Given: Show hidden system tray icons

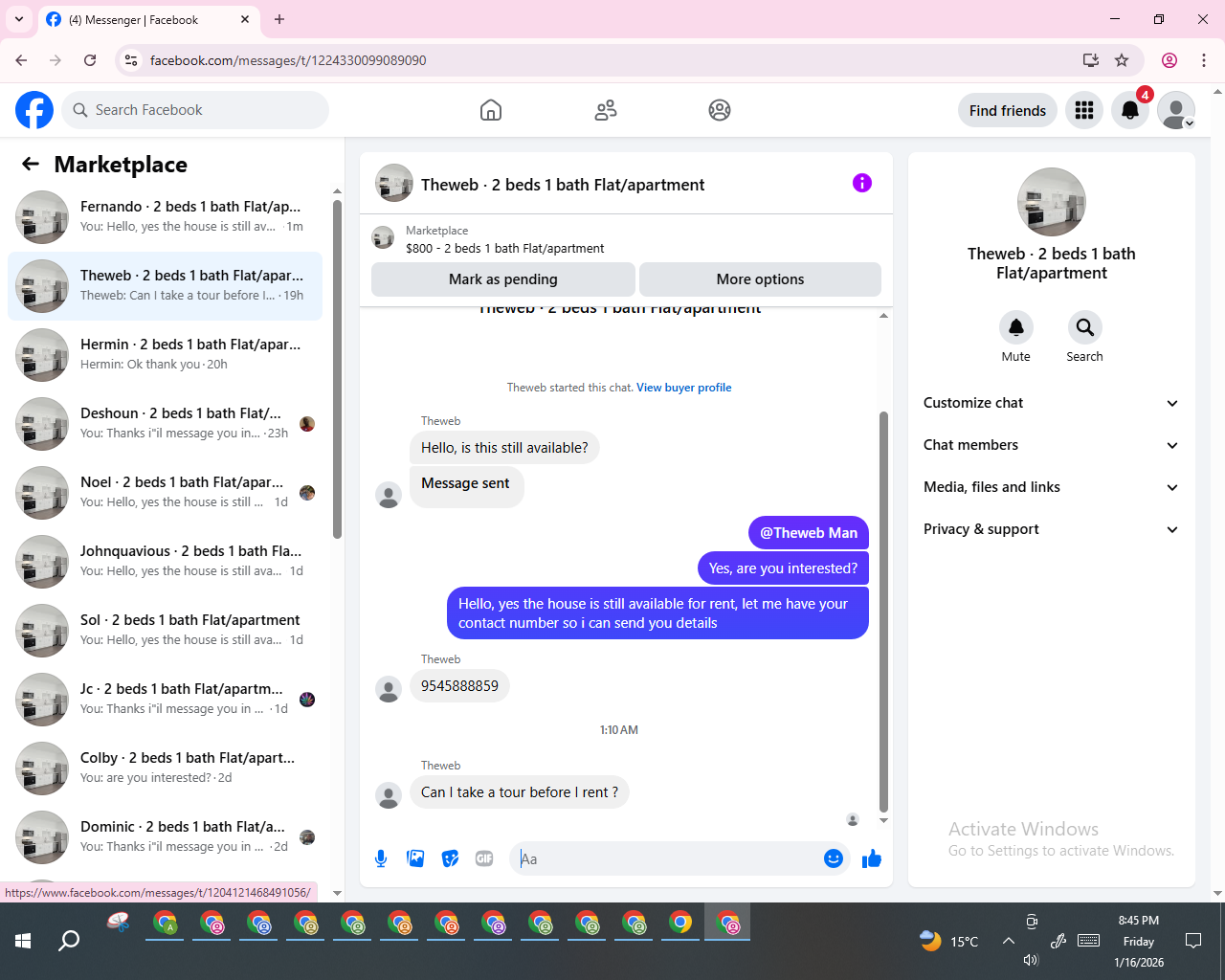Looking at the screenshot, I should click(x=1009, y=941).
